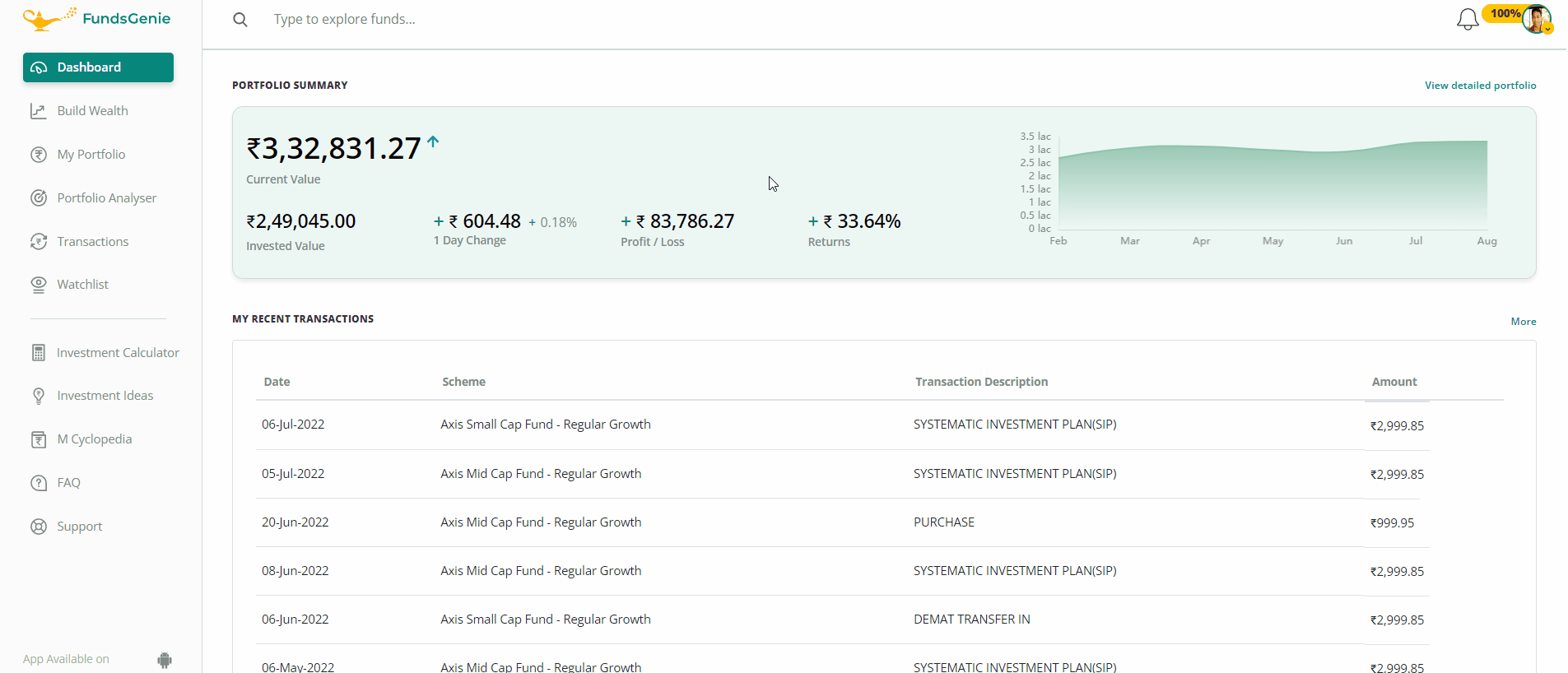Click the Transaction Description column header
Image resolution: width=1568 pixels, height=673 pixels.
pyautogui.click(x=981, y=382)
